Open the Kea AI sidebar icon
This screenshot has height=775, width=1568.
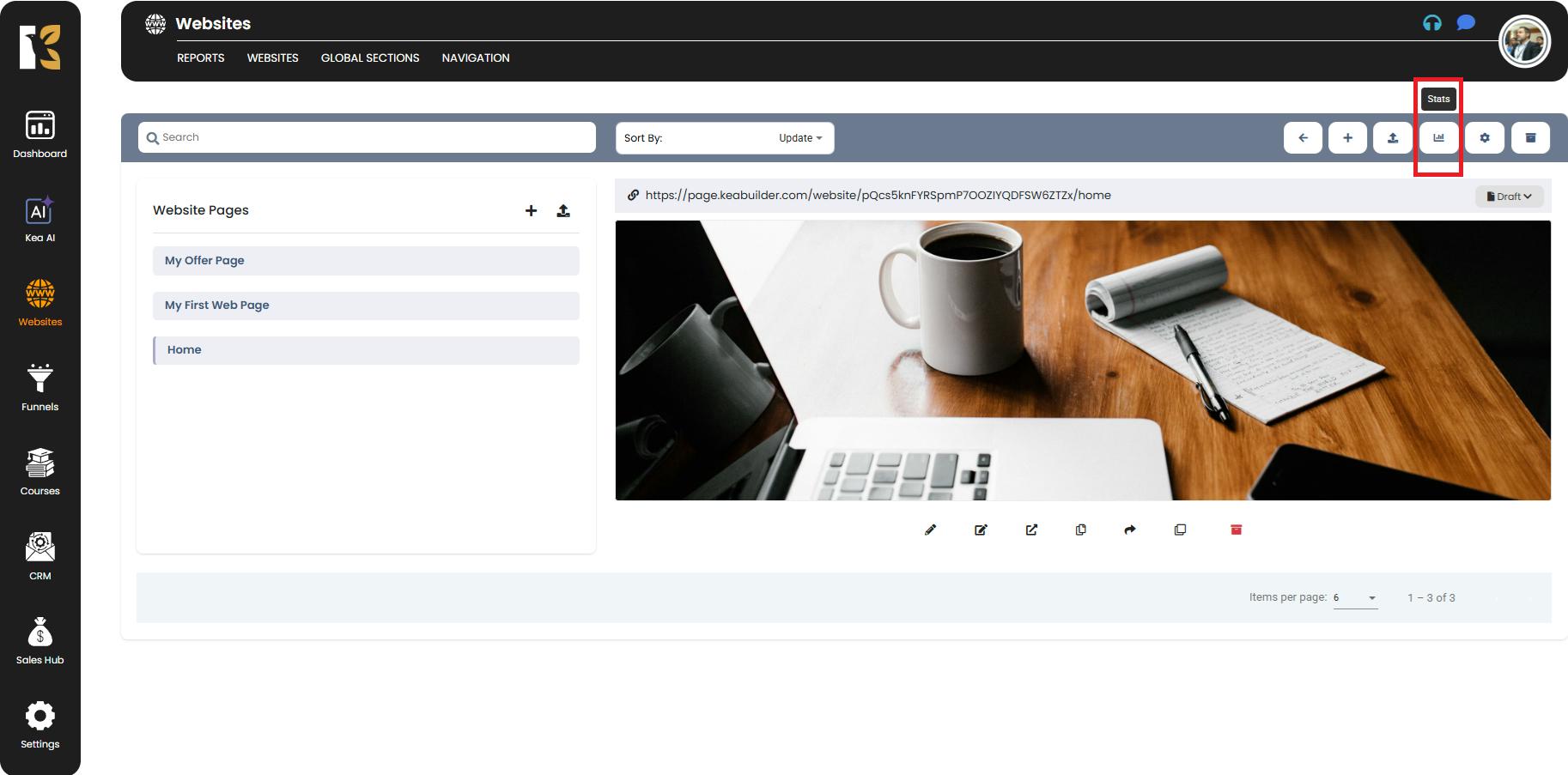pos(40,220)
